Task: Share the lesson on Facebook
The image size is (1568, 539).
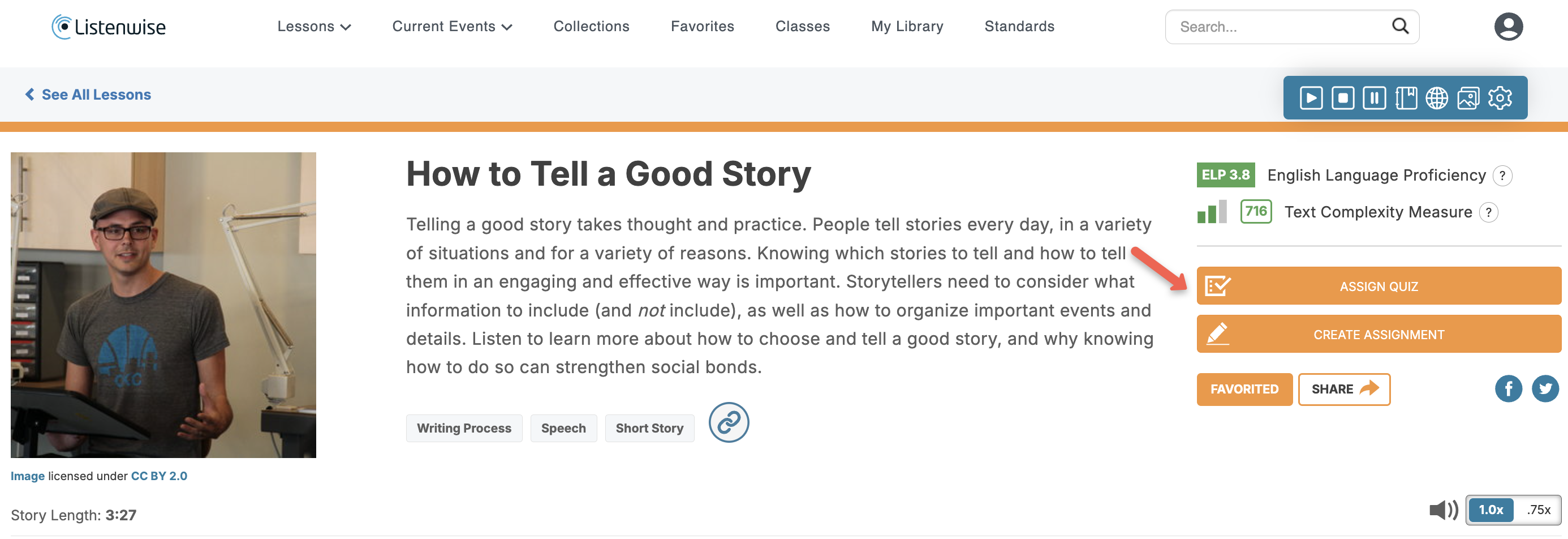Action: (x=1507, y=388)
